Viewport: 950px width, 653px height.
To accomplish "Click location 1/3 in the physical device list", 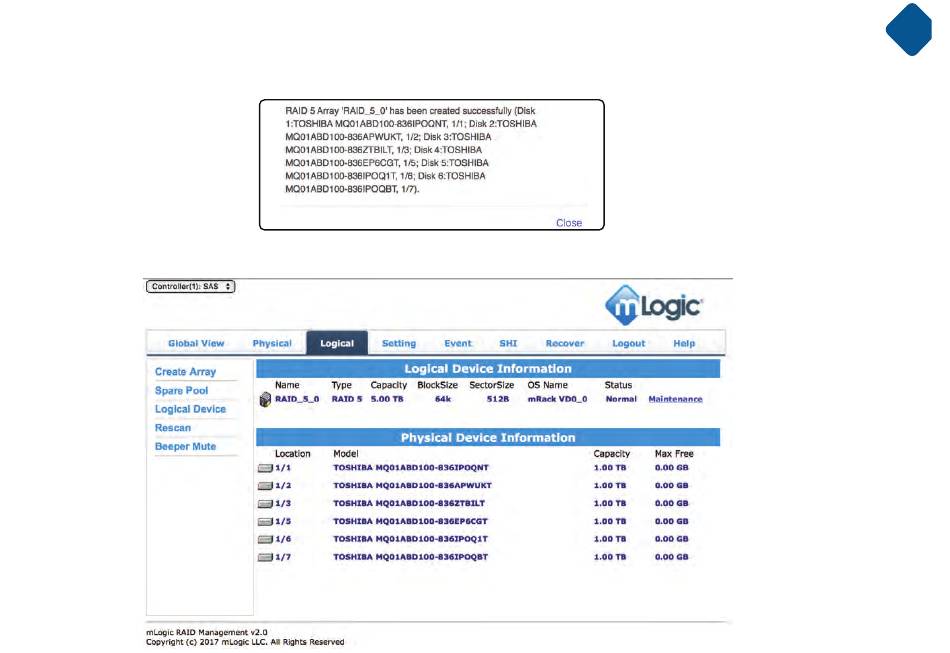I will (x=283, y=503).
